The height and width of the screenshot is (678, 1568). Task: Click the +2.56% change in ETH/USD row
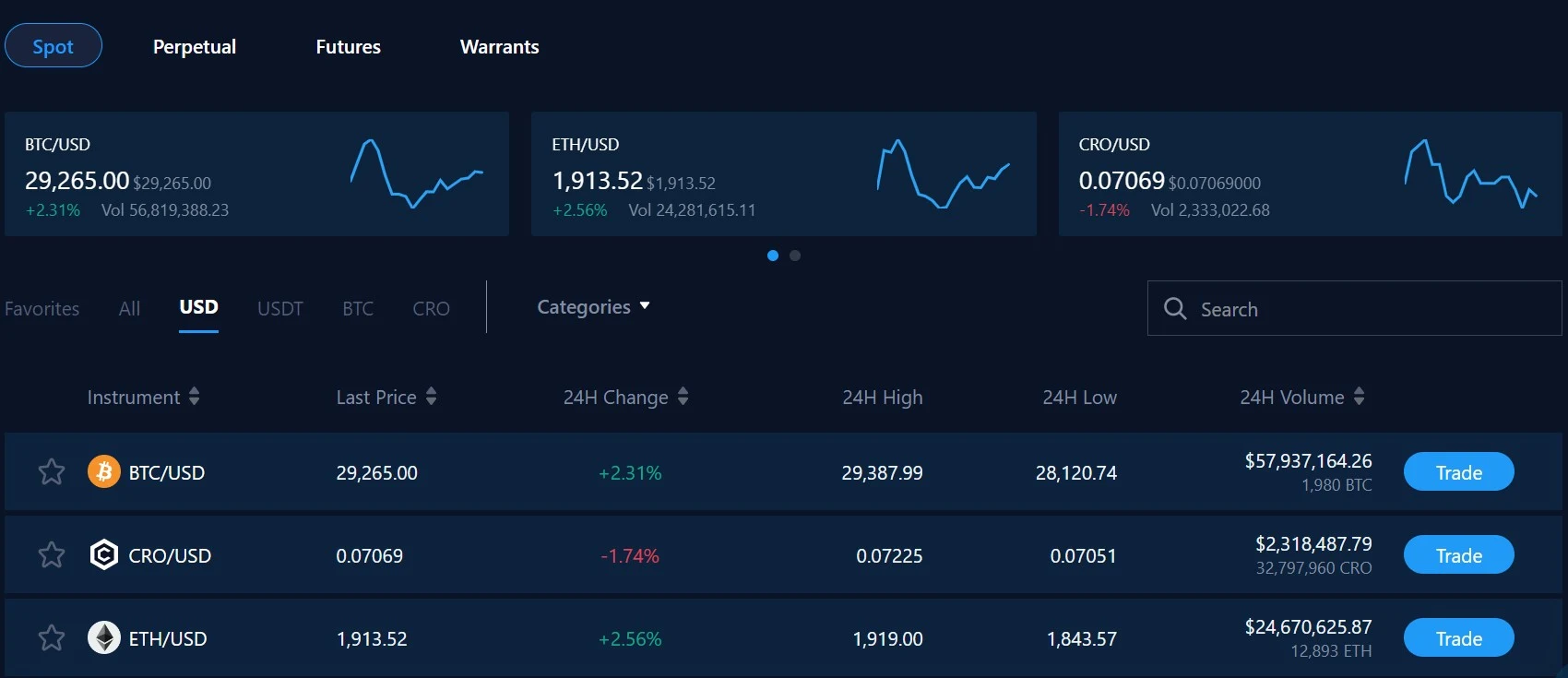[x=630, y=638]
